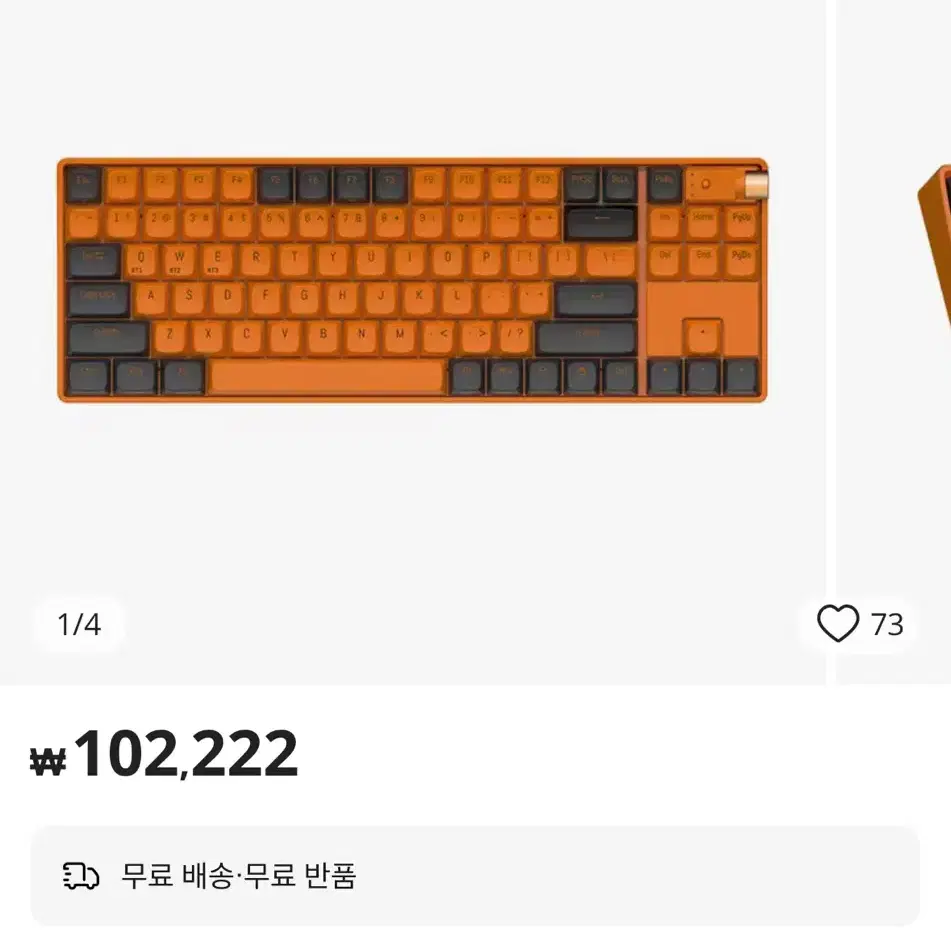Tap the heart icon to like this product

click(x=838, y=623)
